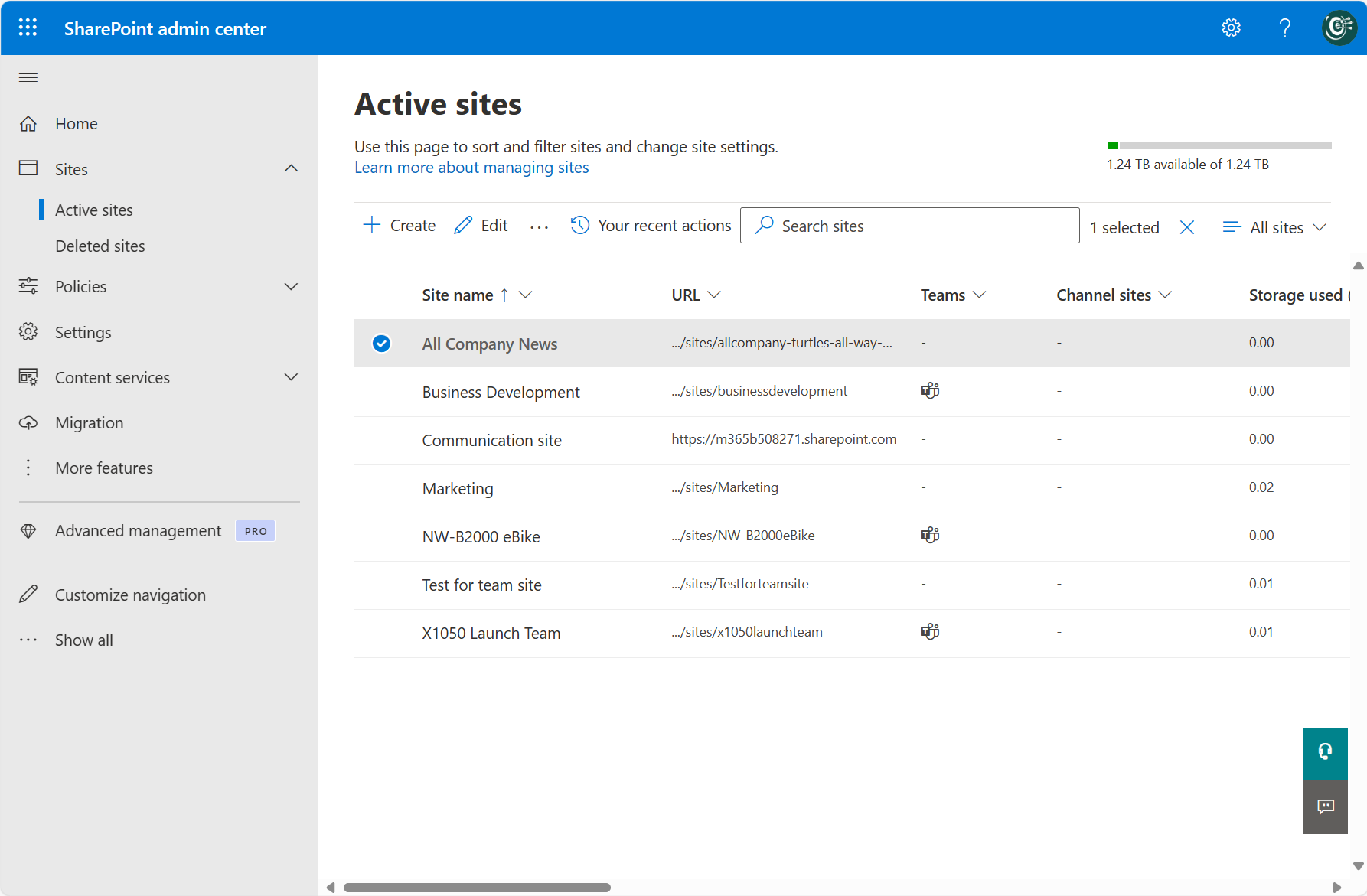Click Your recent actions history icon
The height and width of the screenshot is (896, 1367).
point(579,225)
